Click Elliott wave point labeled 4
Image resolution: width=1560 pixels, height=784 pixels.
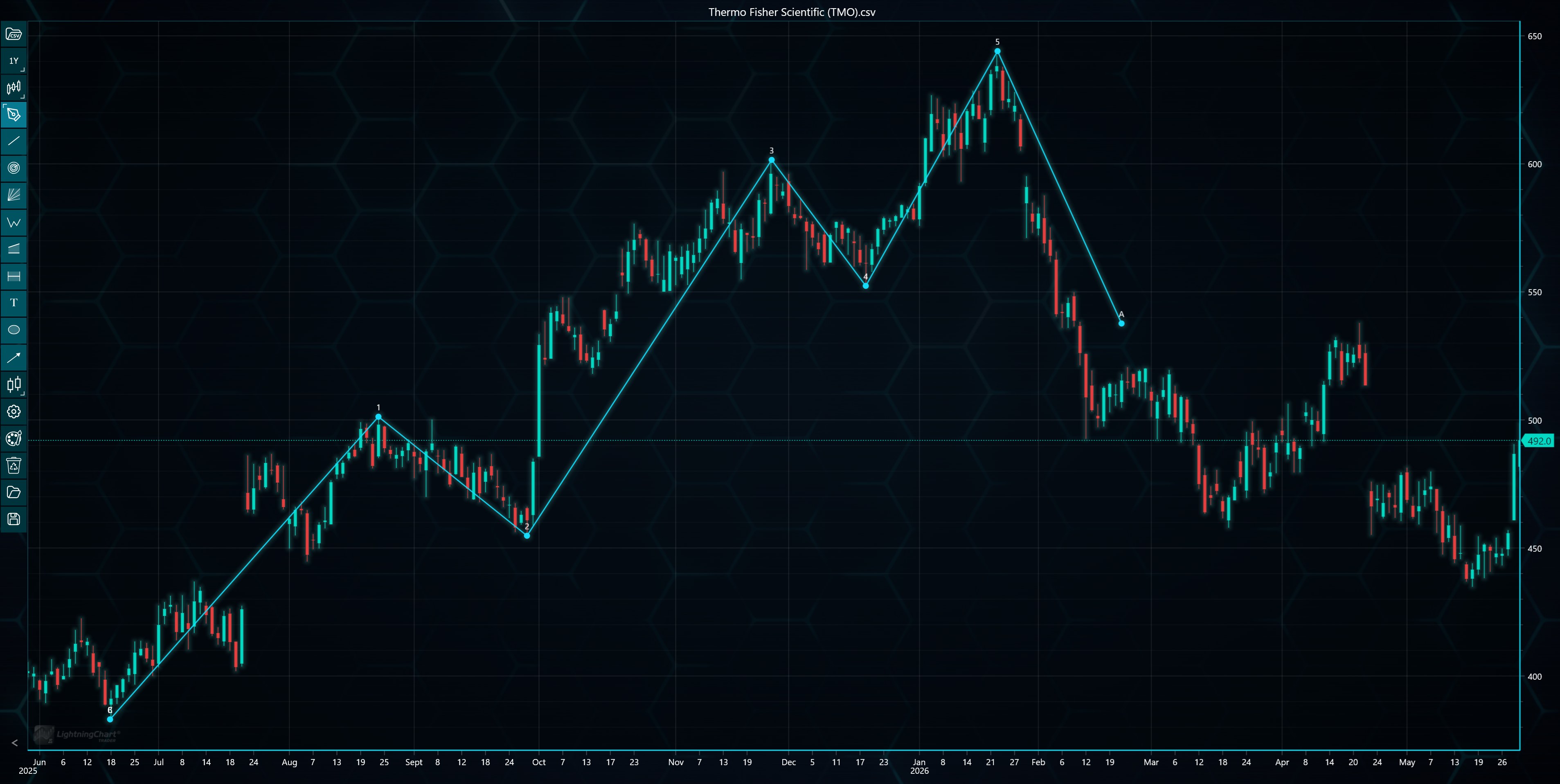click(x=866, y=286)
